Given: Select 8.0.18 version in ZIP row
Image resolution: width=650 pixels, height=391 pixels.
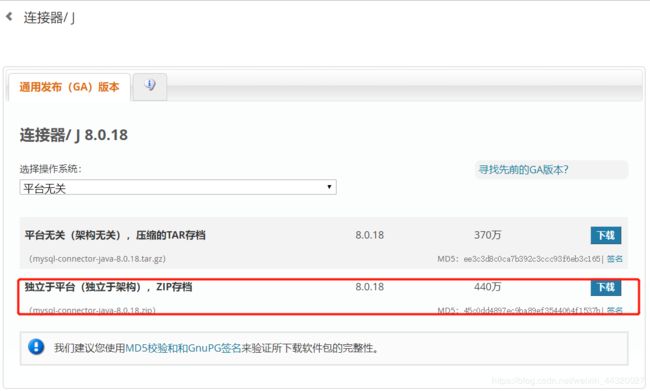Looking at the screenshot, I should click(369, 287).
